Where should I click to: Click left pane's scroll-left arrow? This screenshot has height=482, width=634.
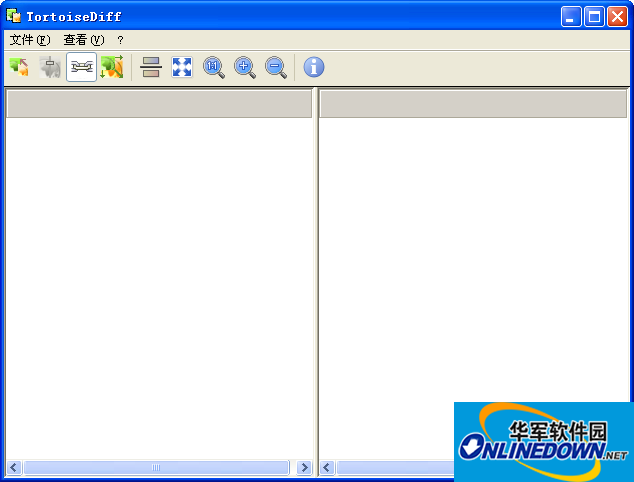click(x=14, y=468)
